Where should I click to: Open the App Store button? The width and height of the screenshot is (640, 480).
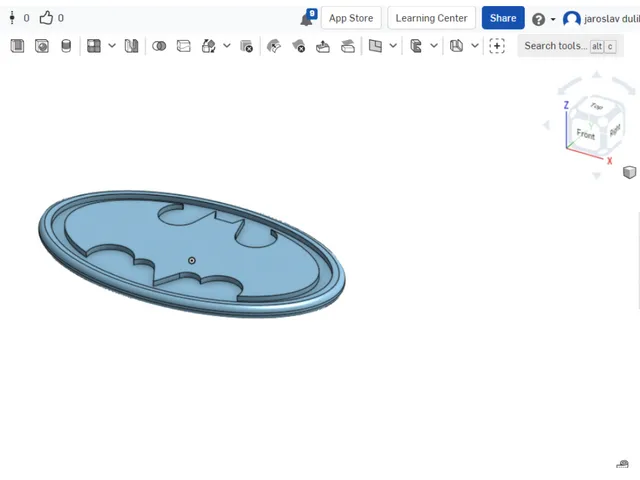pyautogui.click(x=351, y=18)
